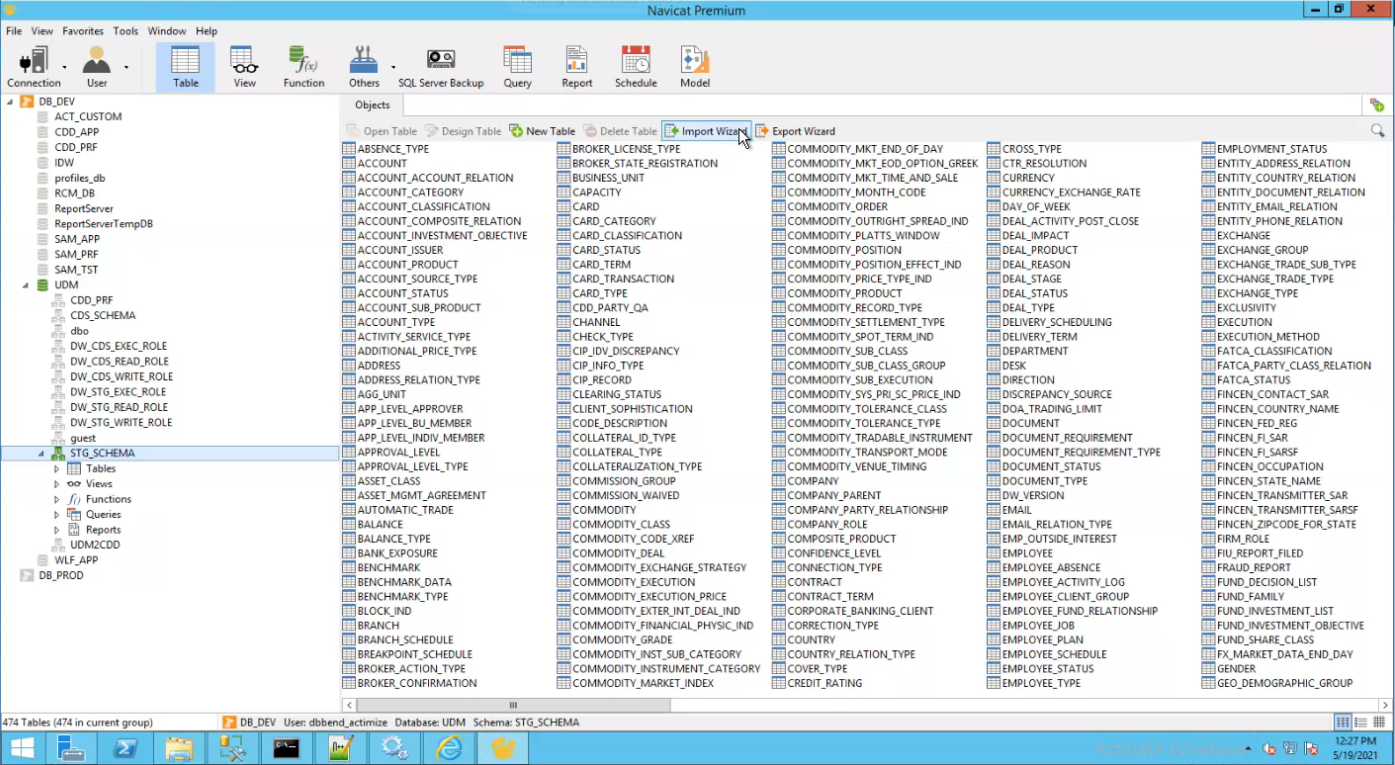Expand the Views node under STG_SCHEMA
Screen dimensions: 1395x765
(x=57, y=484)
